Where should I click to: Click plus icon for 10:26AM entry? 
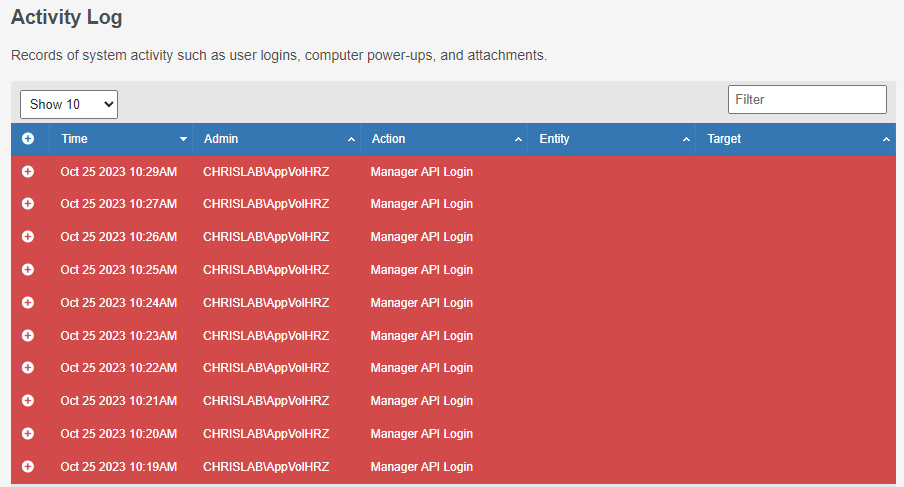coord(28,237)
